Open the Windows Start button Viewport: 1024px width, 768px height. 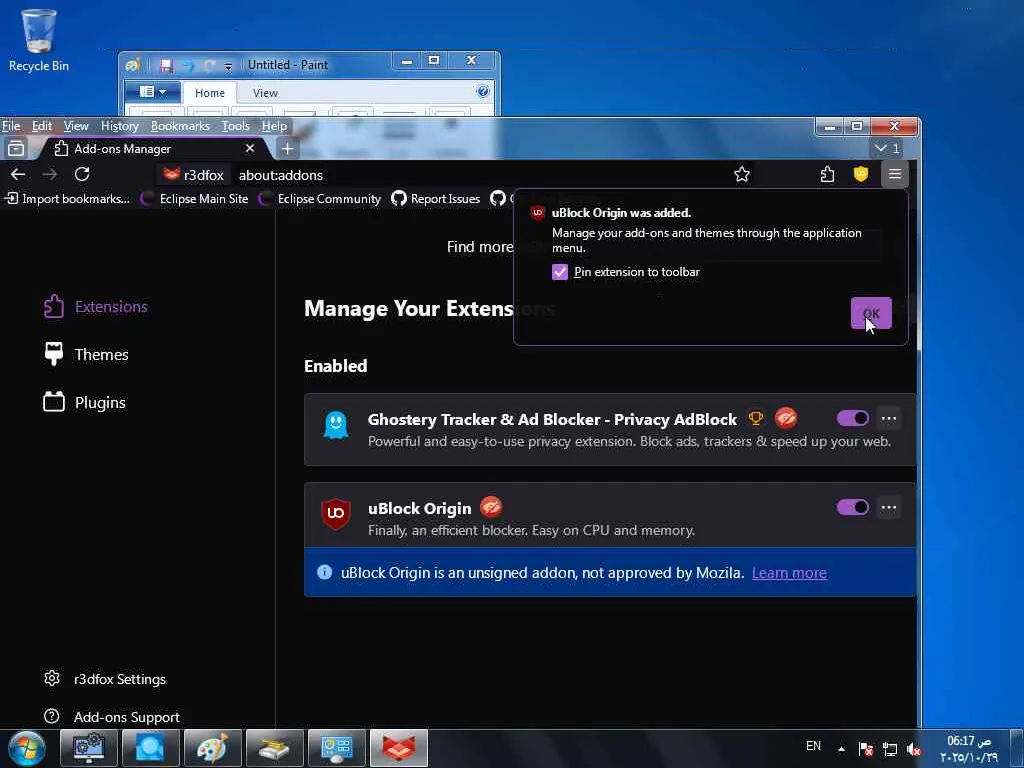coord(27,748)
